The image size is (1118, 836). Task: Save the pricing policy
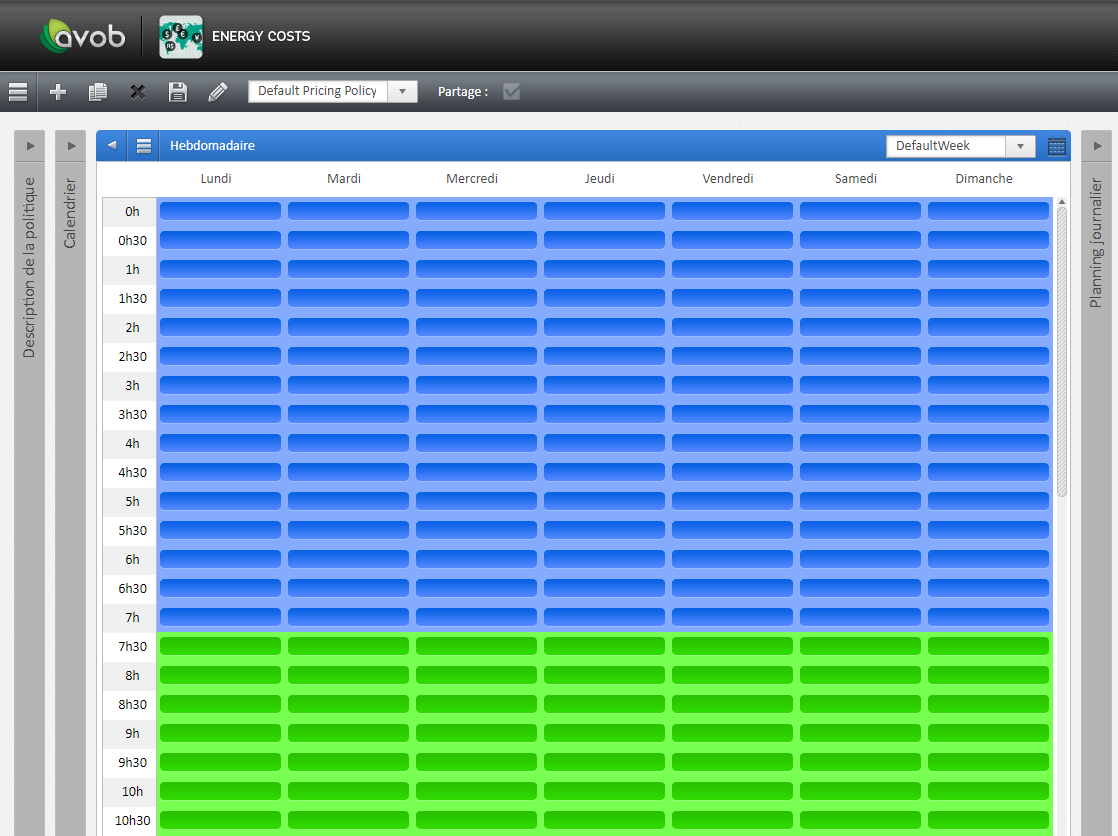pos(178,91)
